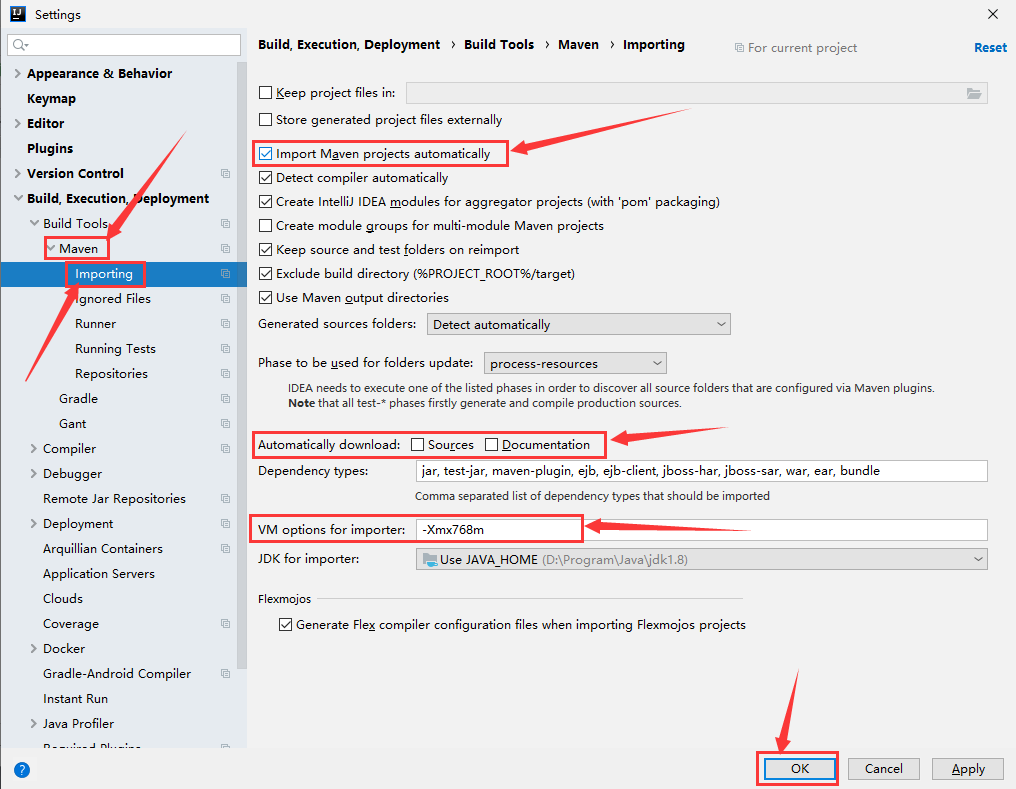Screen dimensions: 1016x789
Task: Collapse the Build Tools node arrow
Action: point(34,223)
